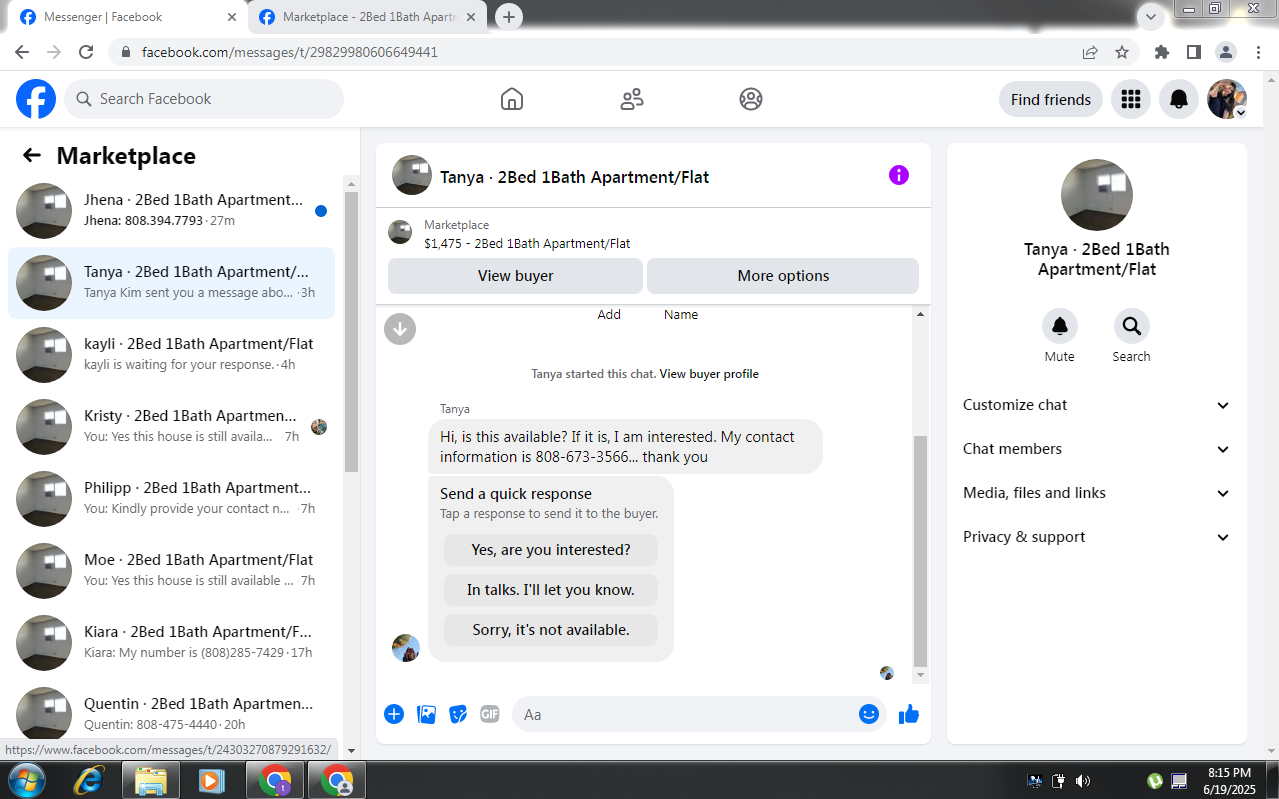
Task: Send quick response "In talks. I'll let you know."
Action: (x=551, y=590)
